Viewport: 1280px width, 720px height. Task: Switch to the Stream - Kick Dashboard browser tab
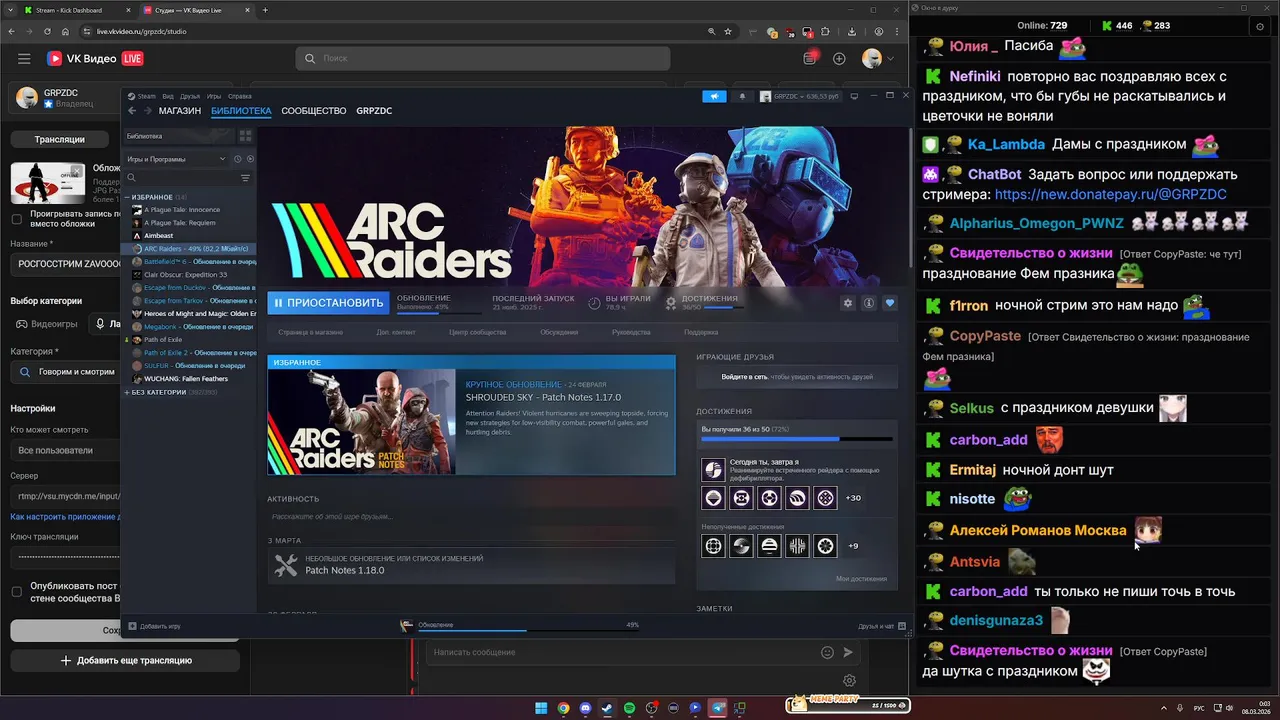75,10
